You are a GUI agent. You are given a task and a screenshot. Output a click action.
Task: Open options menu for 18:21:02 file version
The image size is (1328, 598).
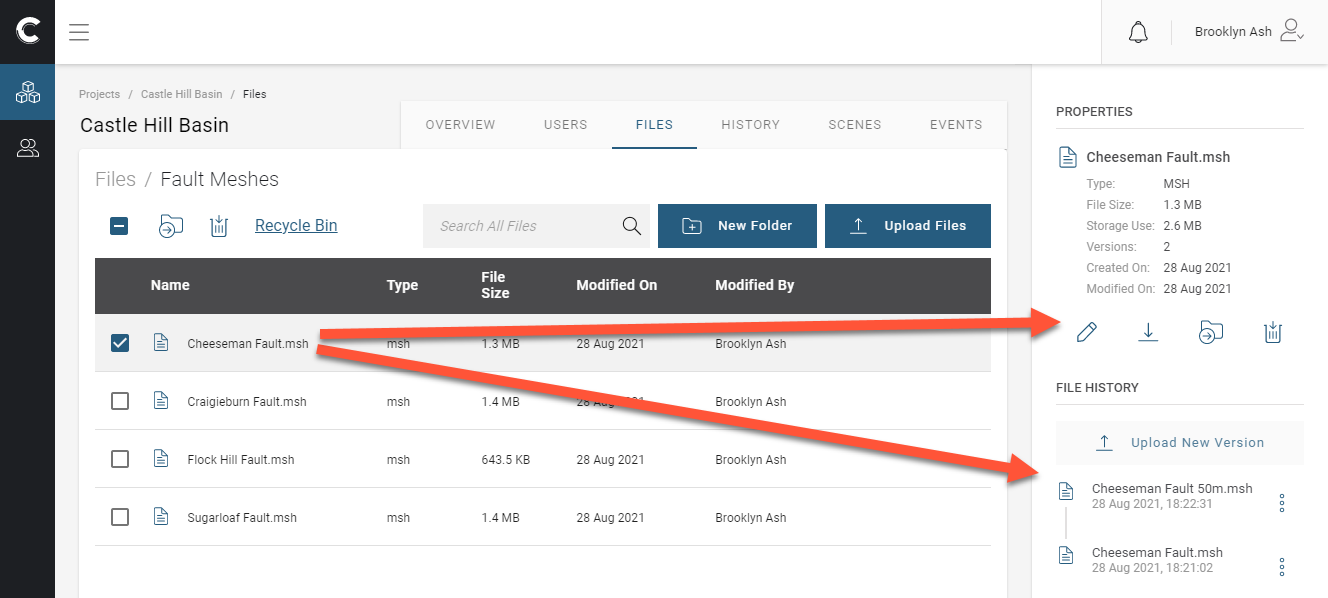pyautogui.click(x=1282, y=567)
